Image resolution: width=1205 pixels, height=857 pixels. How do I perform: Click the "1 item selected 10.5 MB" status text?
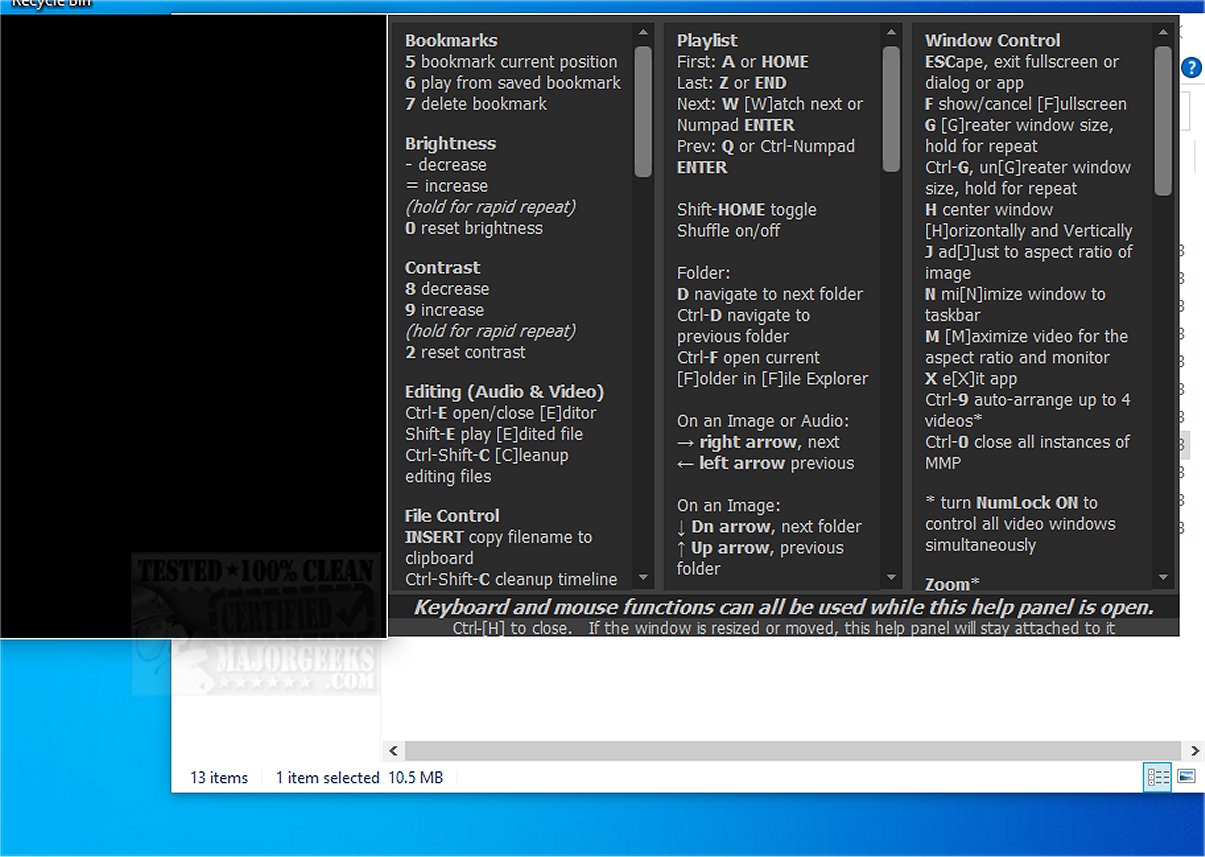359,778
